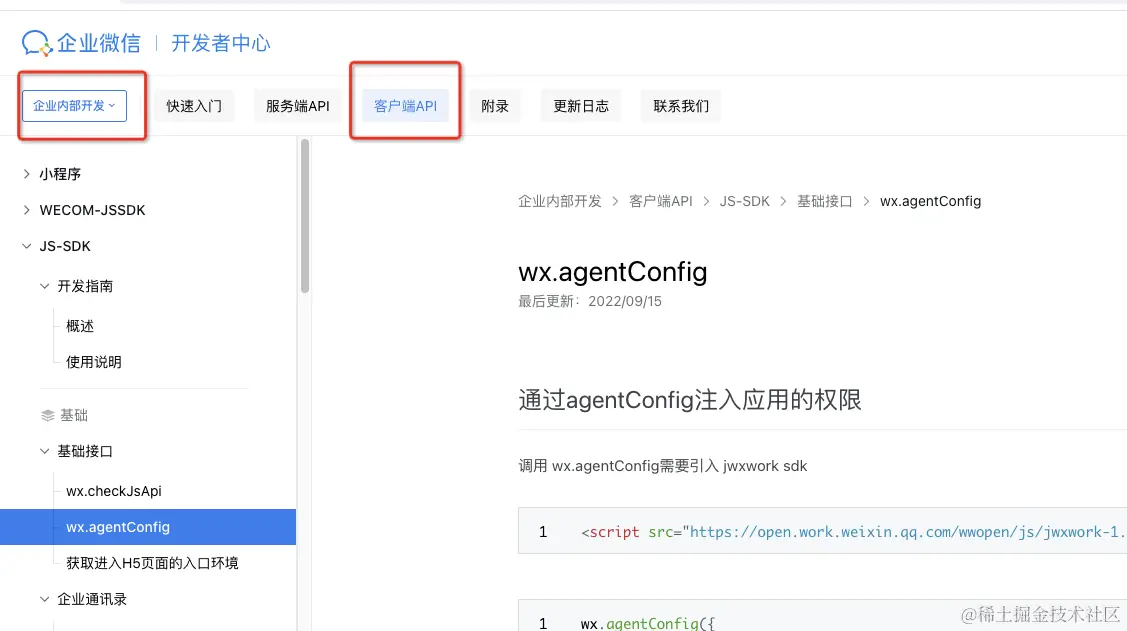Select wx.agentConfig in the sidebar
The width and height of the screenshot is (1127, 631).
click(147, 527)
